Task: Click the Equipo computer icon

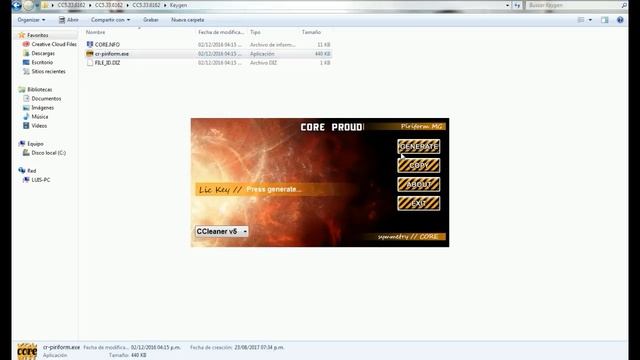Action: click(x=22, y=144)
